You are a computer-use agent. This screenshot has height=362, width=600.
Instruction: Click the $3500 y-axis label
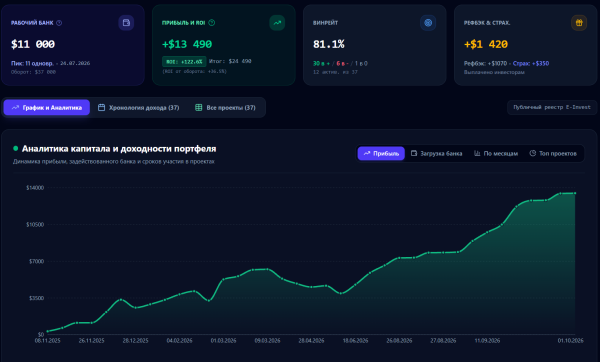[36, 298]
